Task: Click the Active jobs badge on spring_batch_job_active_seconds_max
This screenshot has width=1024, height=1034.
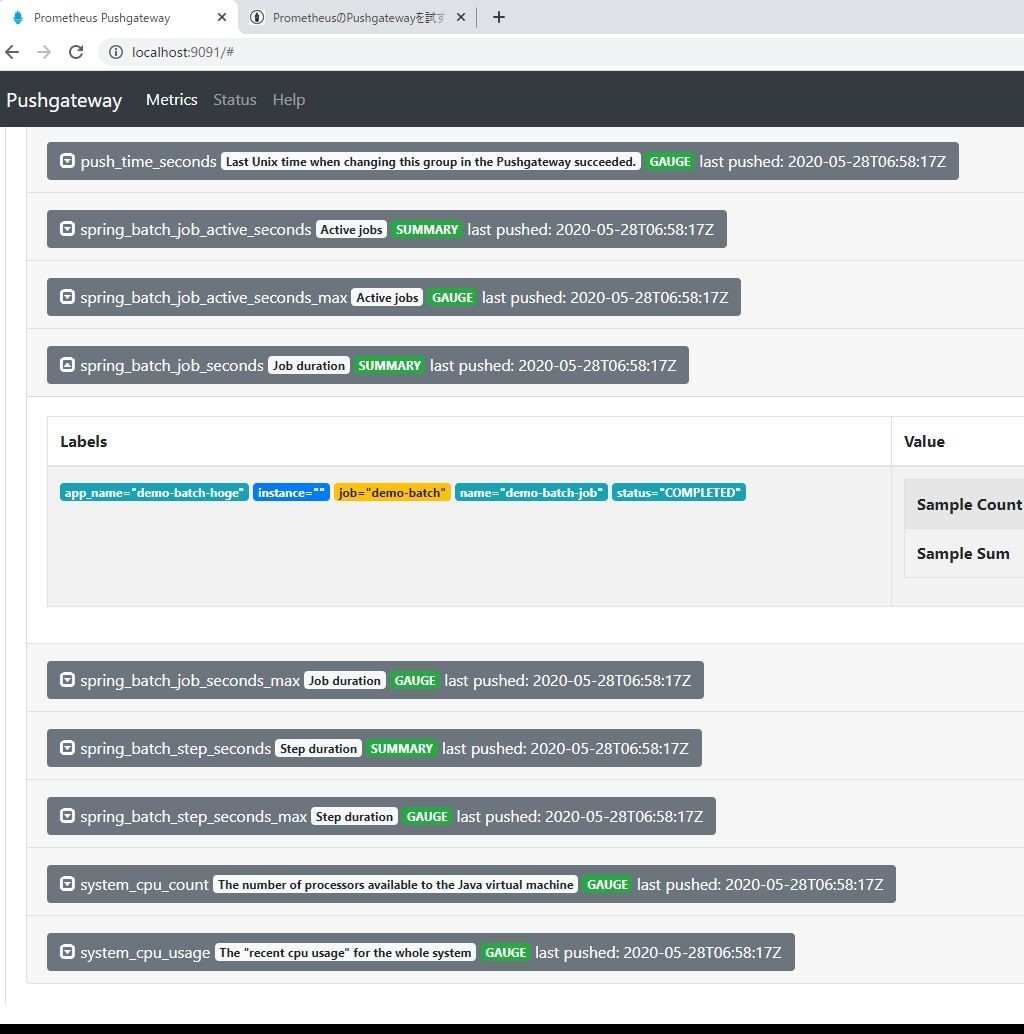Action: tap(387, 297)
